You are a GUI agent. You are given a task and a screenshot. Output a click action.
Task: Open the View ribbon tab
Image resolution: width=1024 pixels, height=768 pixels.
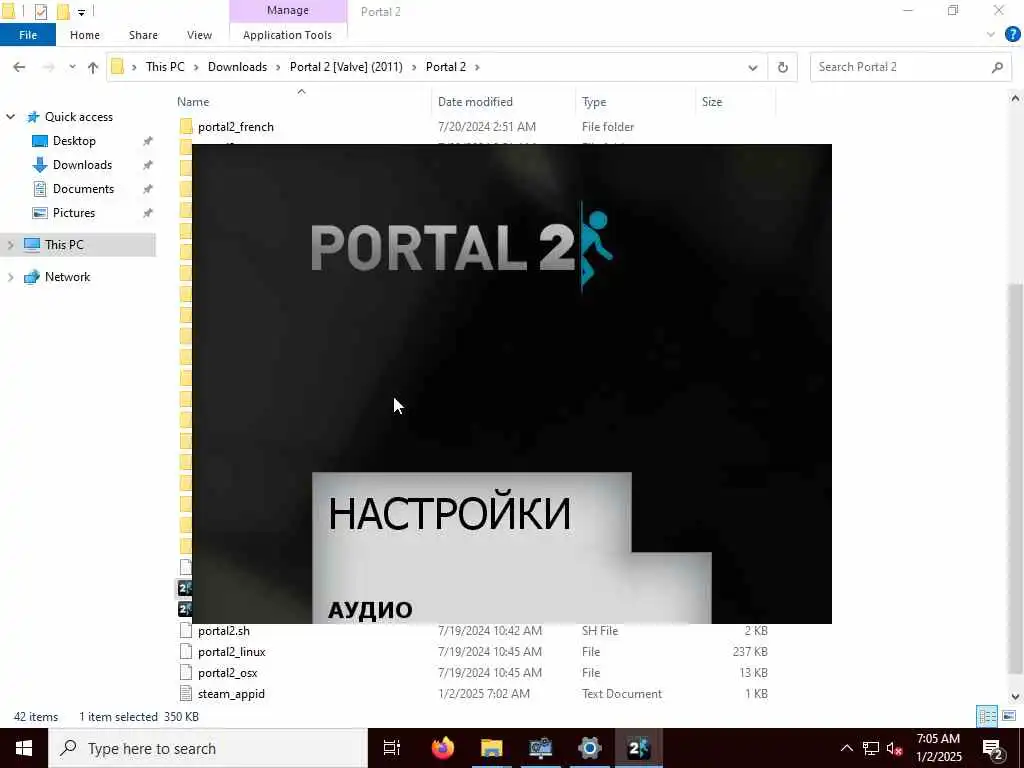coord(199,35)
